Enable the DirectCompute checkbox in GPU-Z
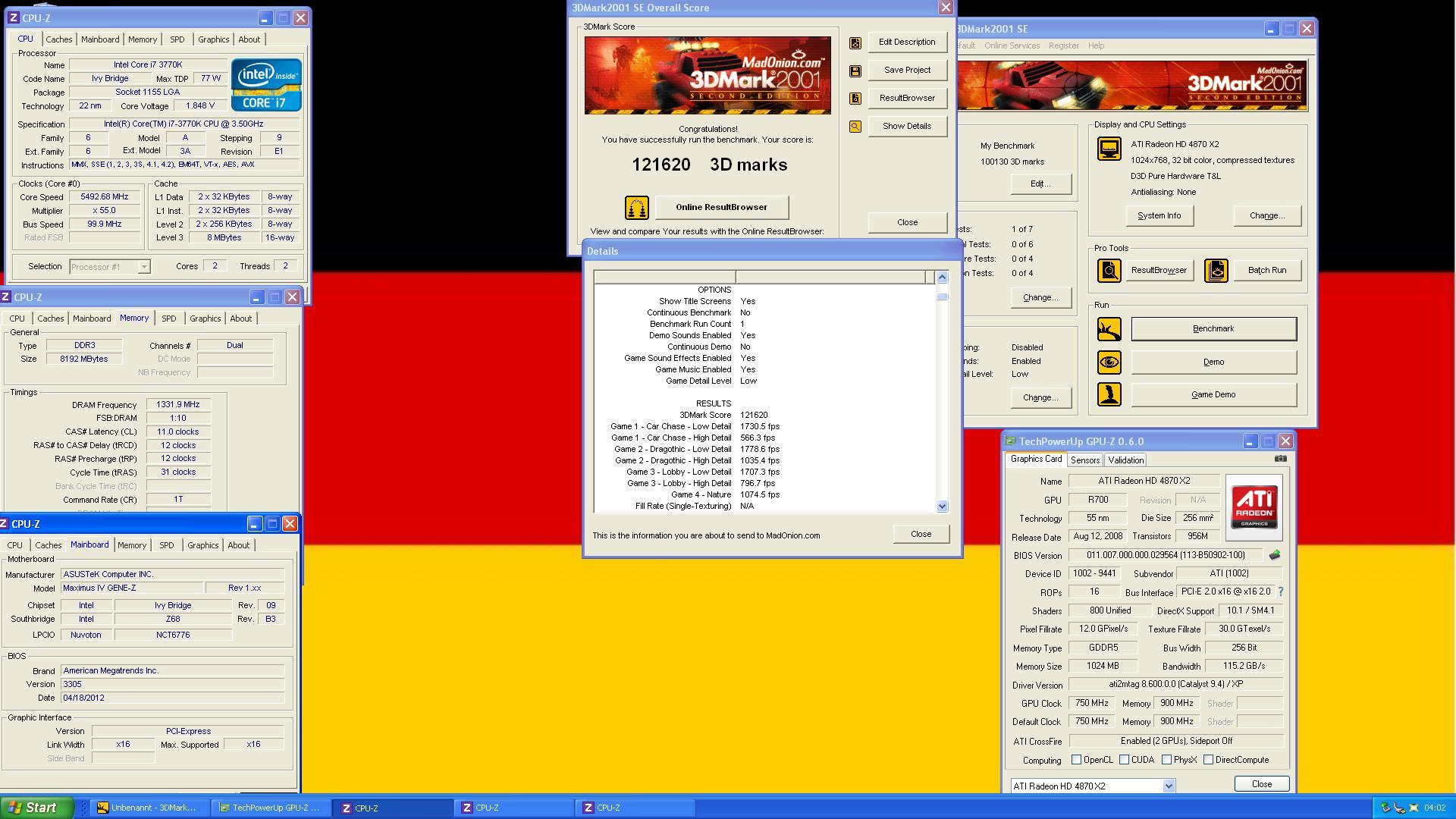The width and height of the screenshot is (1456, 819). click(1209, 760)
